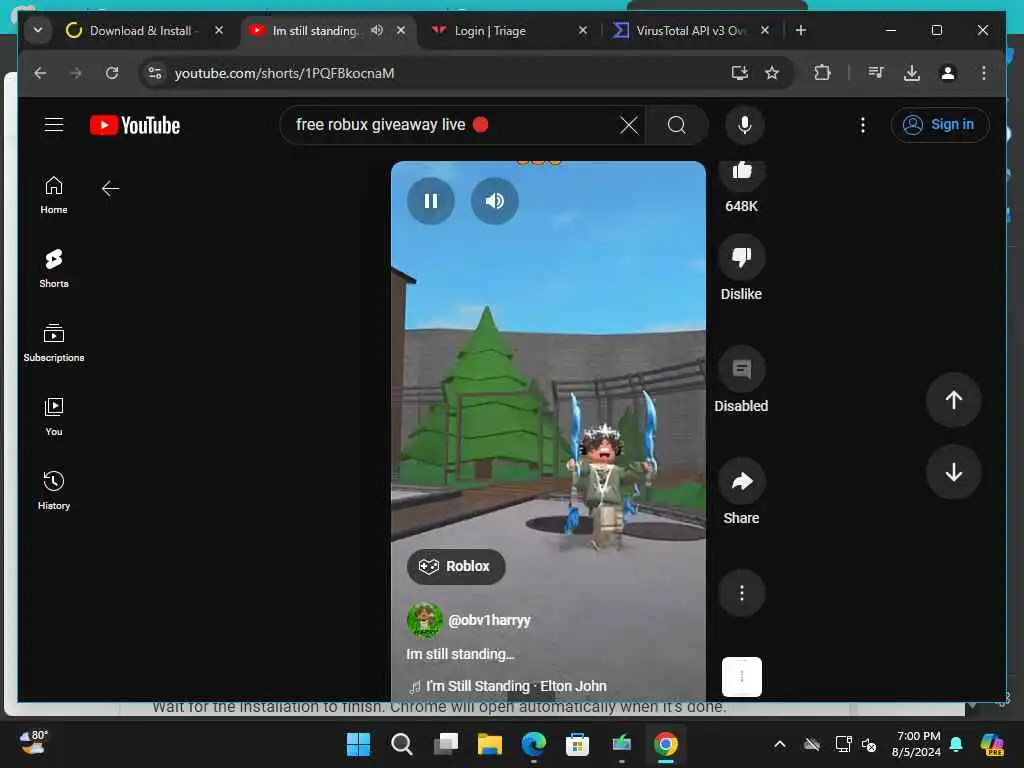Dislike this short
Image resolution: width=1024 pixels, height=768 pixels.
point(741,257)
